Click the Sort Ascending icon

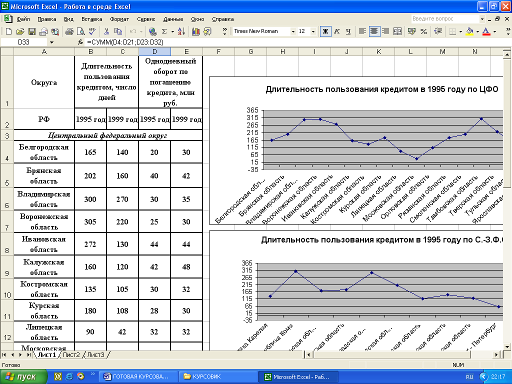click(181, 31)
